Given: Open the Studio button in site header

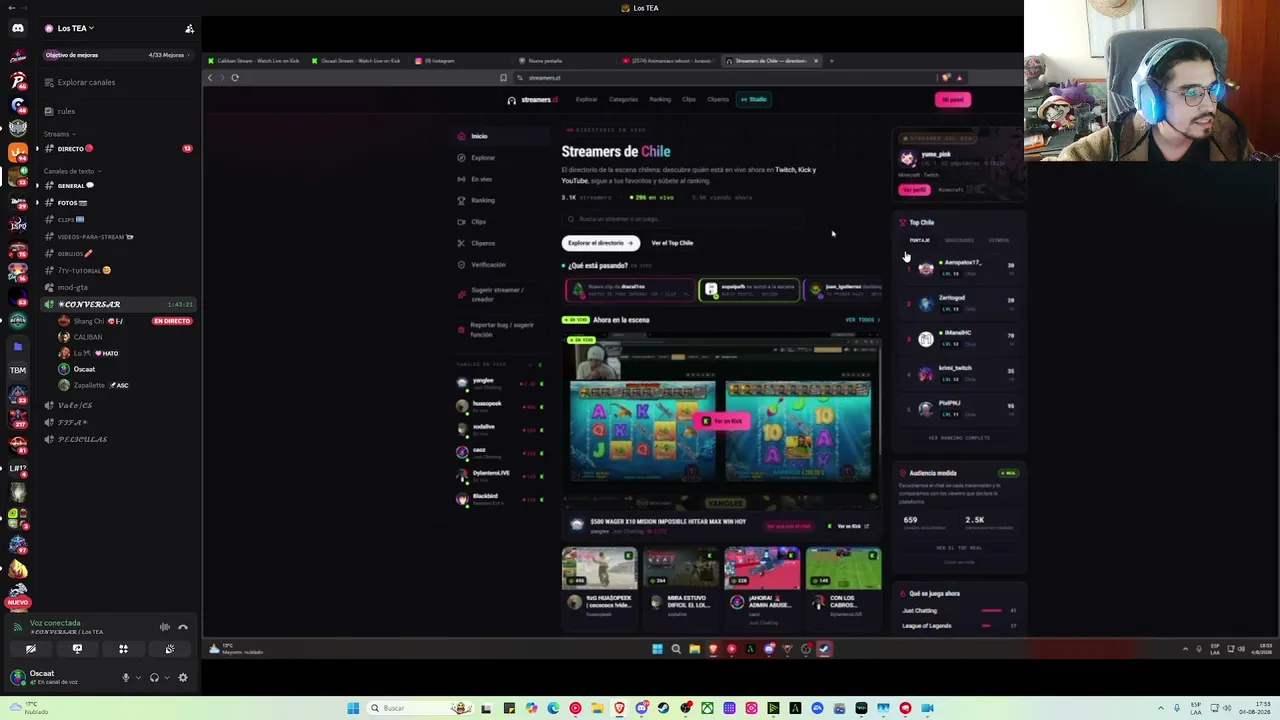Looking at the screenshot, I should tap(754, 99).
